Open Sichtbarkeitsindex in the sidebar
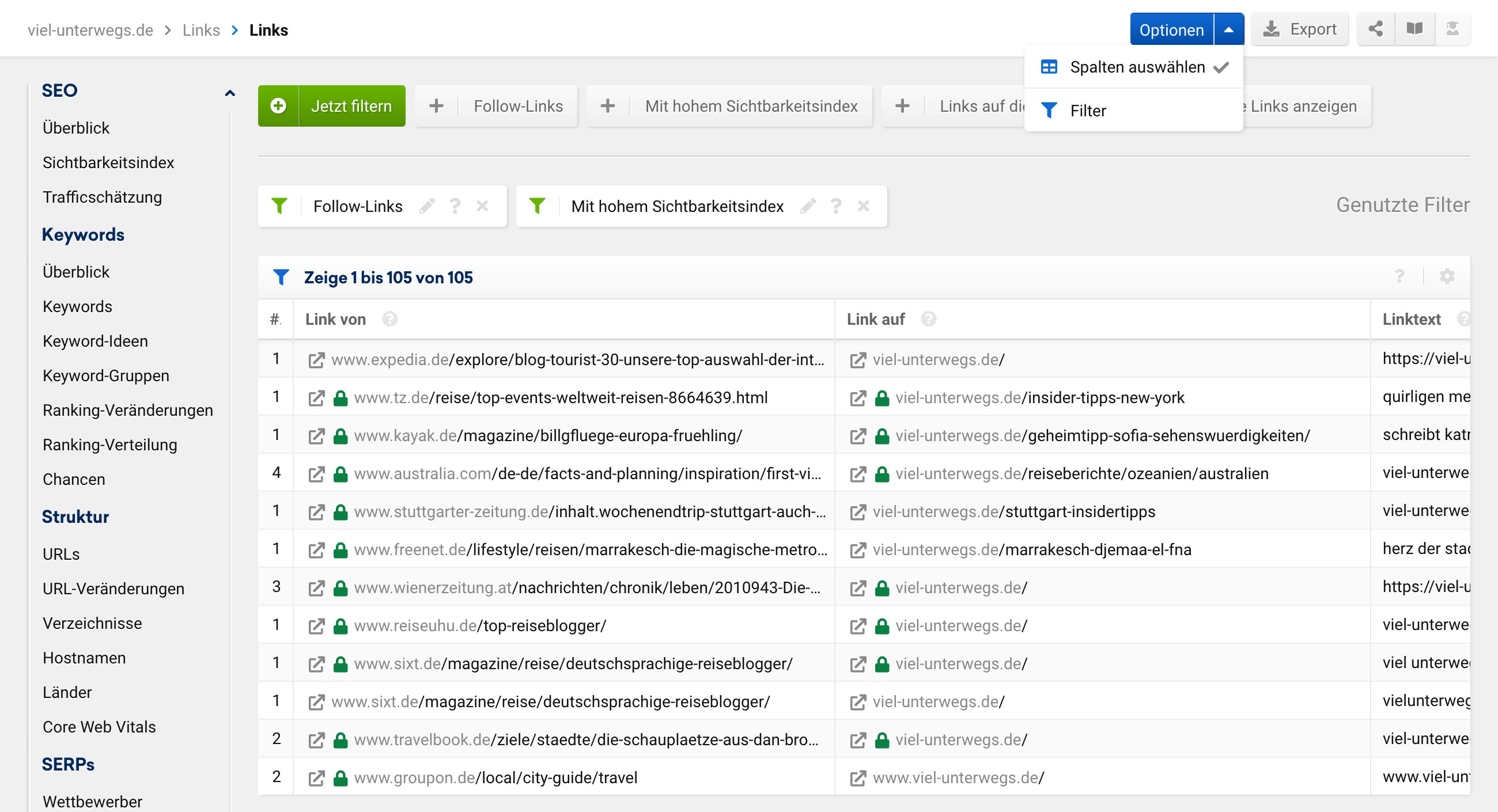The height and width of the screenshot is (812, 1498). pos(108,162)
